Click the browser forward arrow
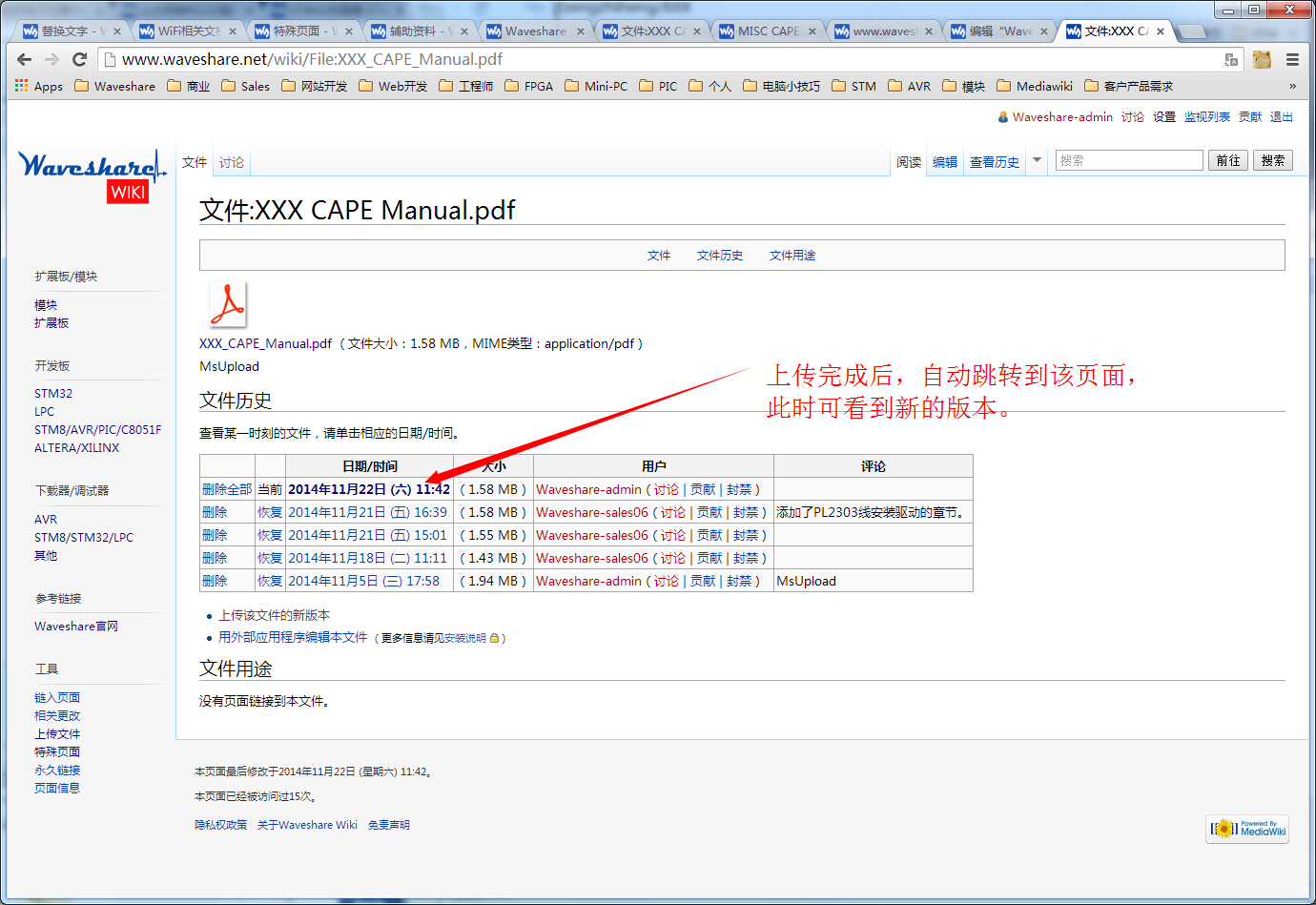Viewport: 1316px width, 905px height. pos(52,59)
